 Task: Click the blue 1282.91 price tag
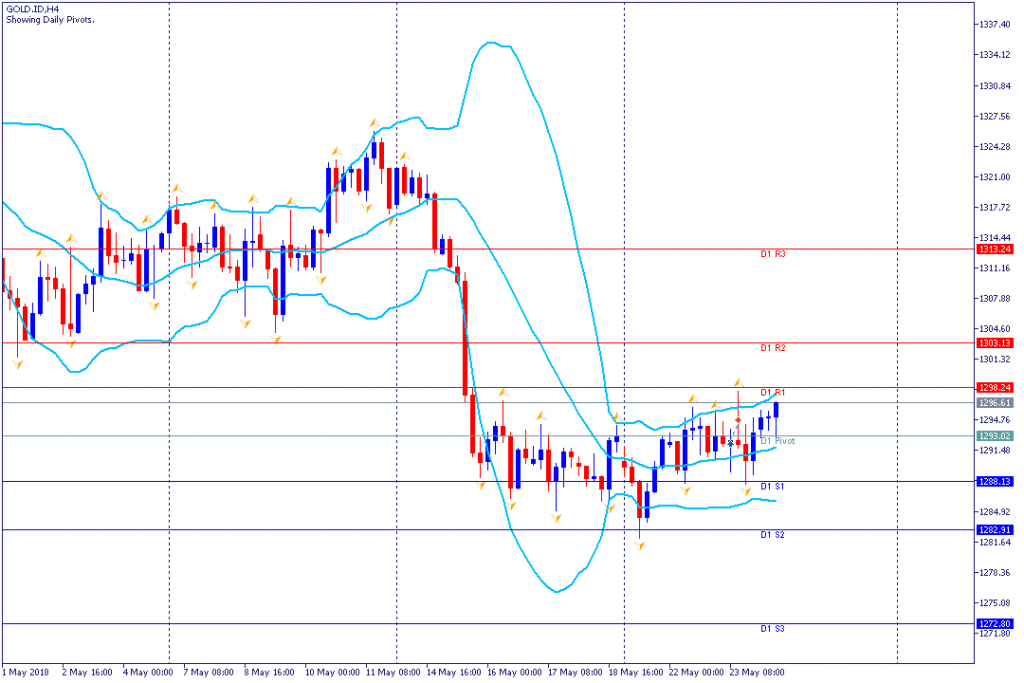(995, 530)
